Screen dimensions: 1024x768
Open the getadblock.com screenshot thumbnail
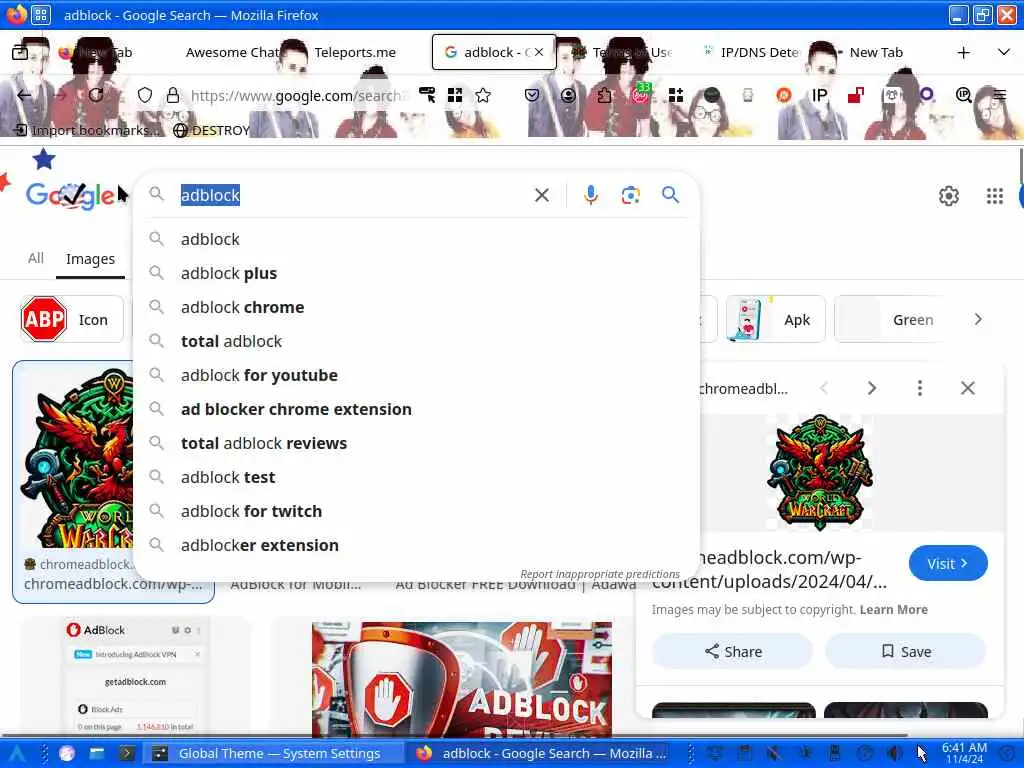click(x=135, y=676)
